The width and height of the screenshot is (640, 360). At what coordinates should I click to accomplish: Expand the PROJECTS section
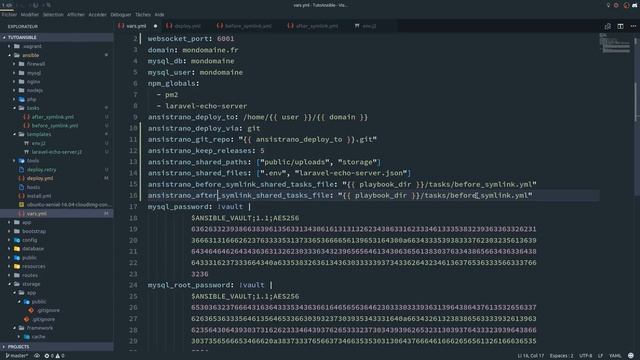pos(57,347)
